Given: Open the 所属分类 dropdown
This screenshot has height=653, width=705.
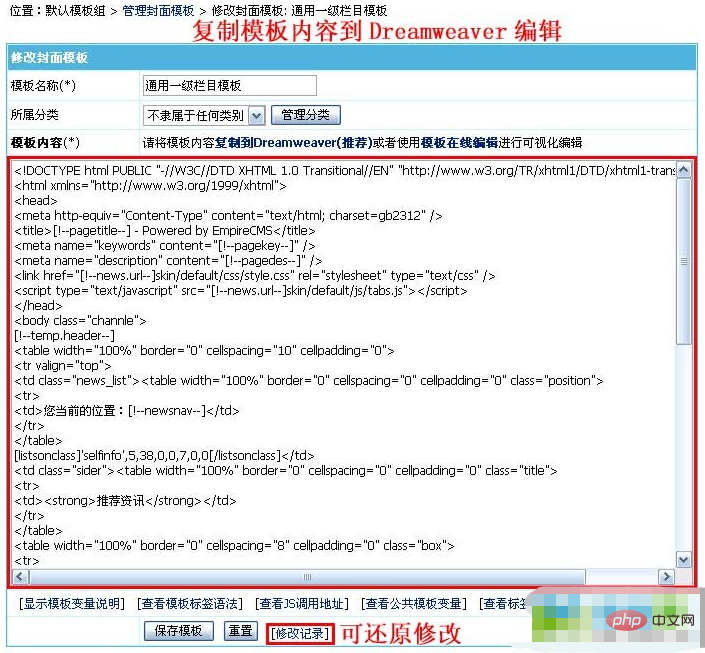Looking at the screenshot, I should (x=204, y=115).
